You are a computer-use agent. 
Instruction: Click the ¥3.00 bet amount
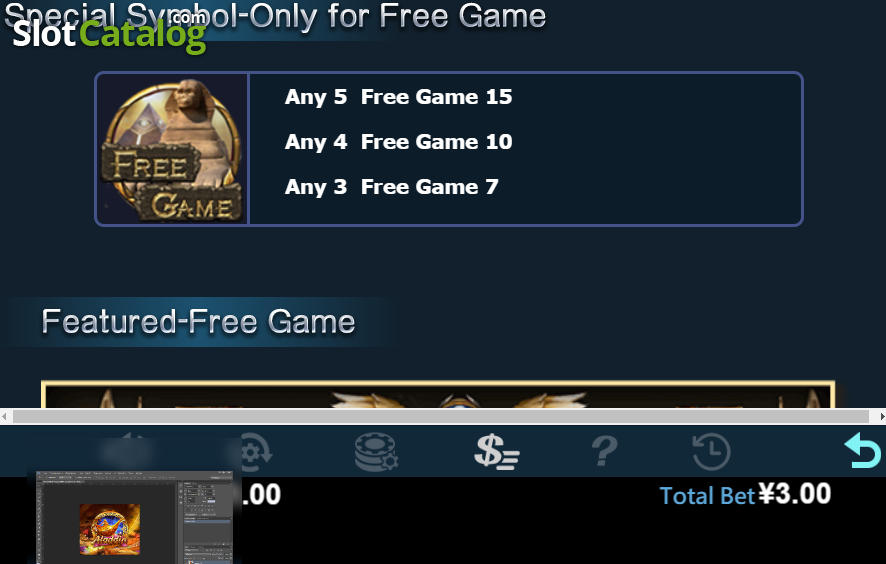pyautogui.click(x=794, y=494)
